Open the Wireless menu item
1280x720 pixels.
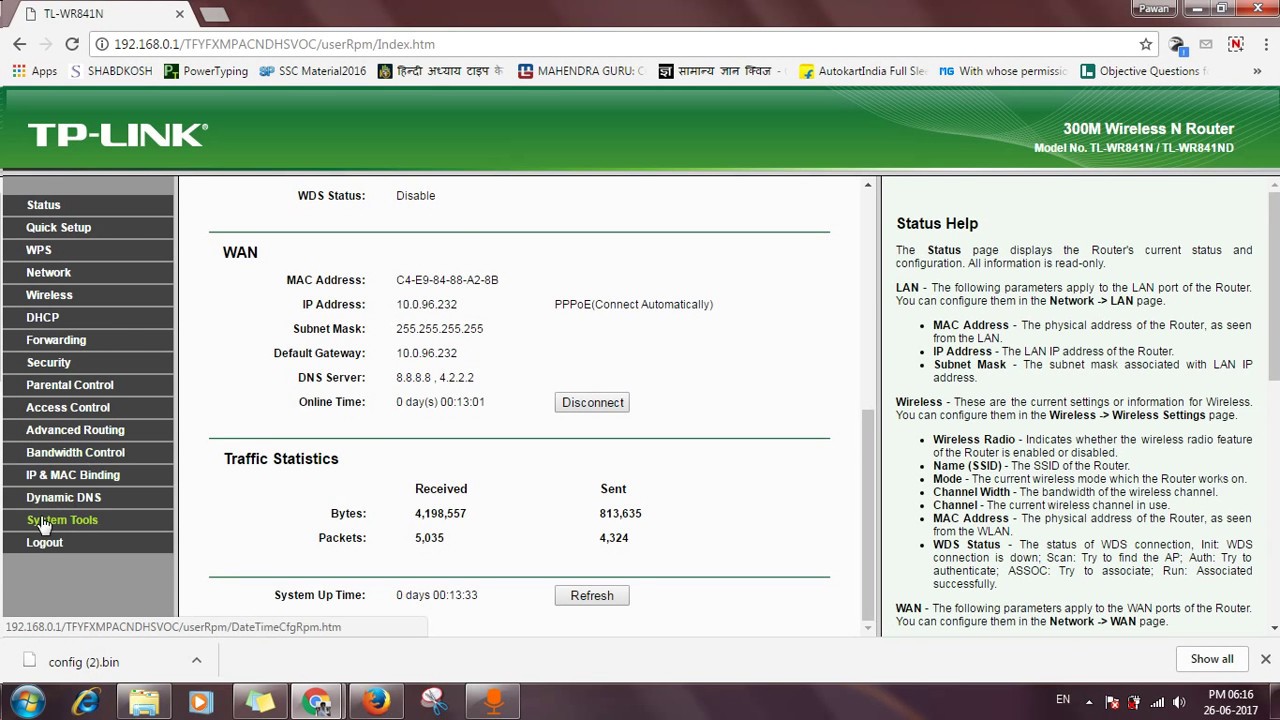pyautogui.click(x=88, y=295)
